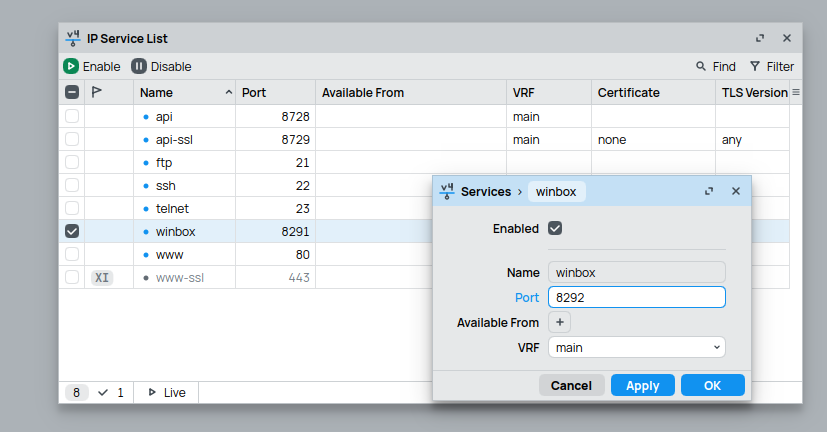Close the winbox services dialog

736,191
